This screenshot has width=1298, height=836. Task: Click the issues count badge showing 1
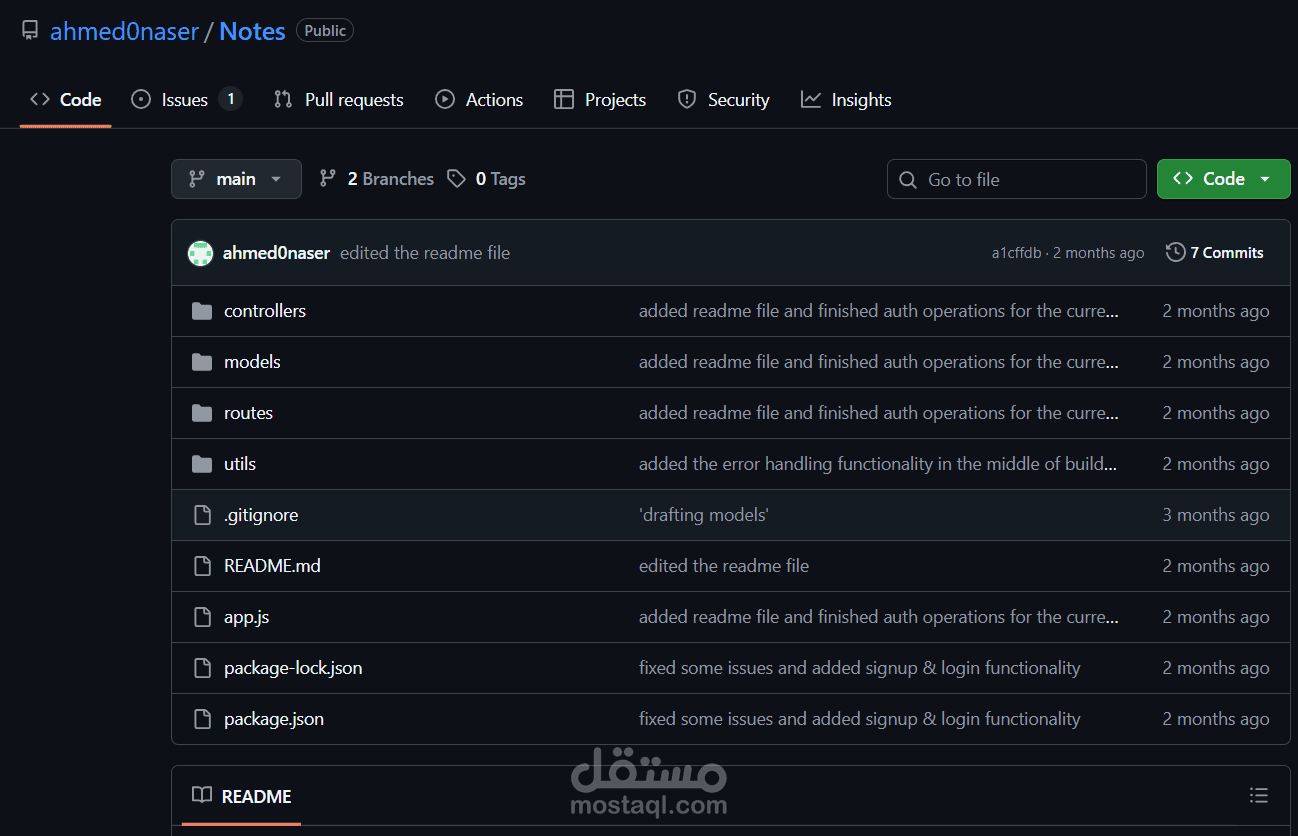point(231,99)
